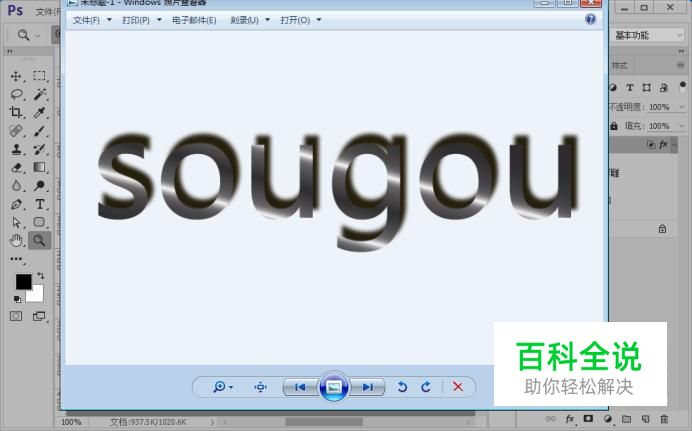The height and width of the screenshot is (431, 692).
Task: Play the slide show
Action: pos(334,387)
